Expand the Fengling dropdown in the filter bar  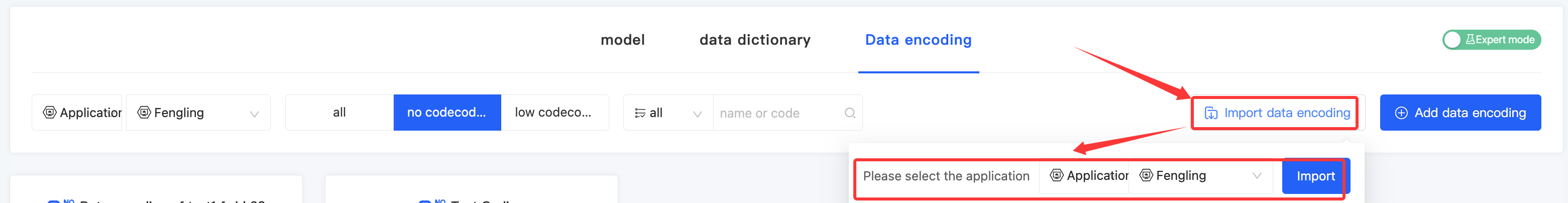[x=255, y=114]
